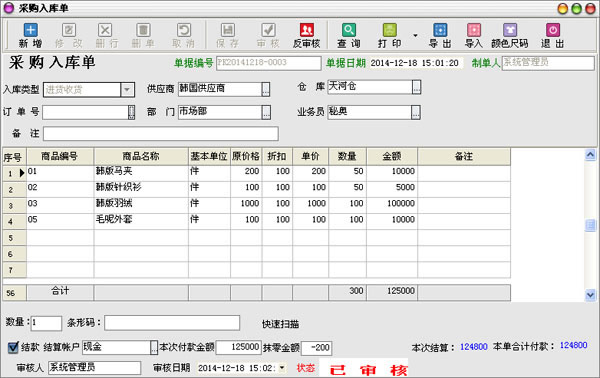Open the 仓库 lookup ellipsis button
The height and width of the screenshot is (378, 600).
coord(416,87)
